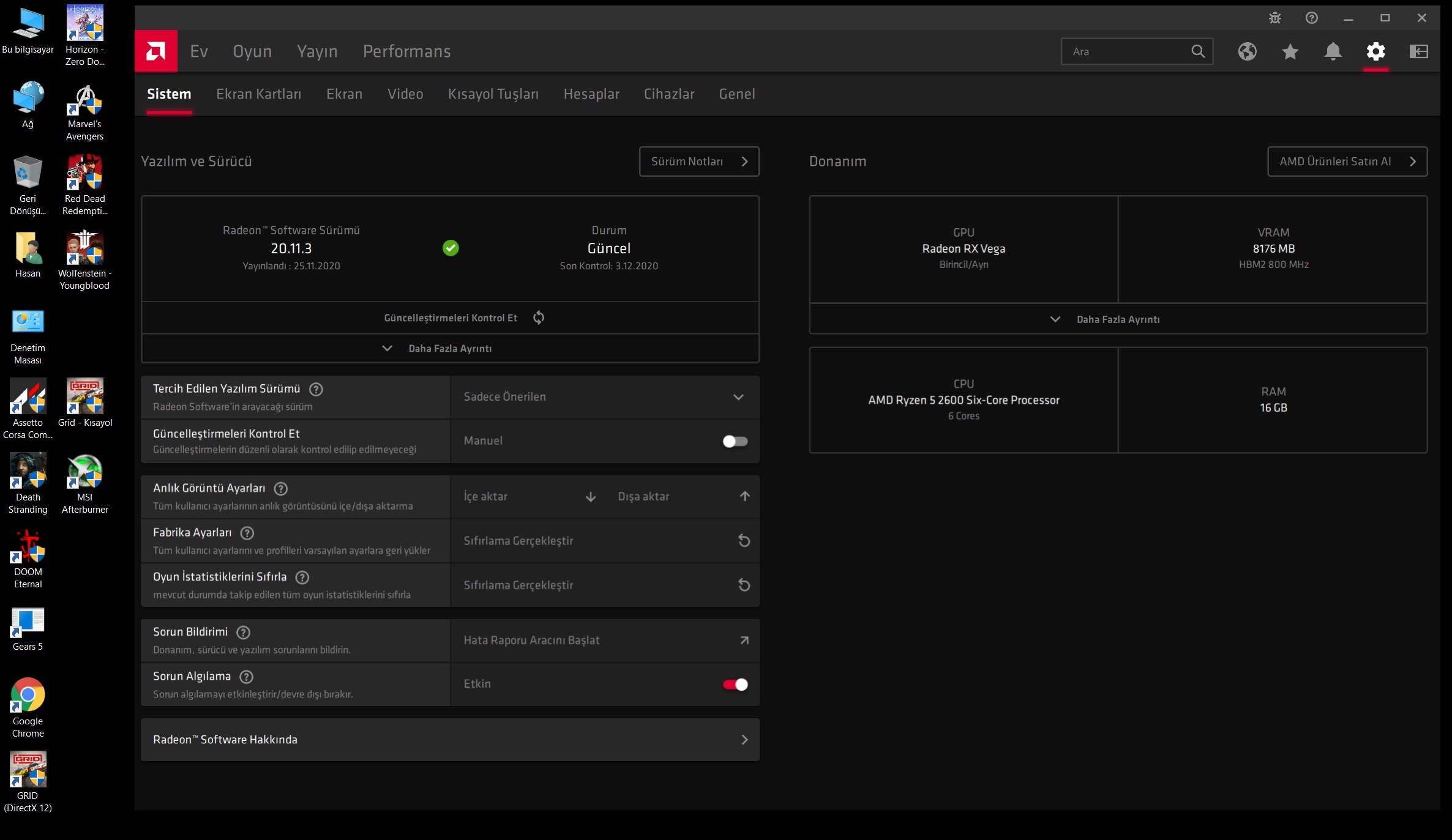Click reset icon in the Oyun İstatistiklerini Sıfırla row
Viewport: 1452px width, 840px height.
[744, 585]
